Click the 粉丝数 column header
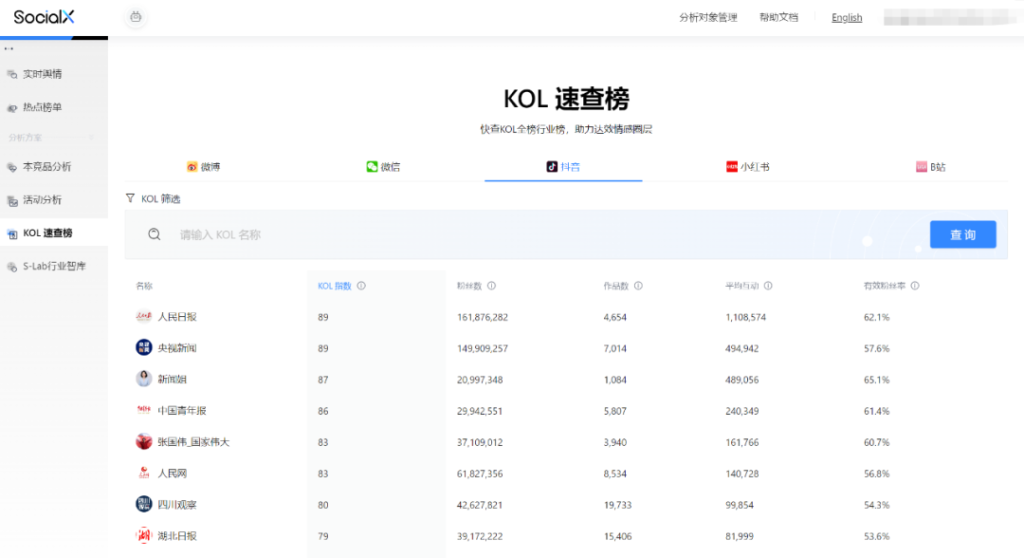The height and width of the screenshot is (558, 1024). (x=469, y=286)
